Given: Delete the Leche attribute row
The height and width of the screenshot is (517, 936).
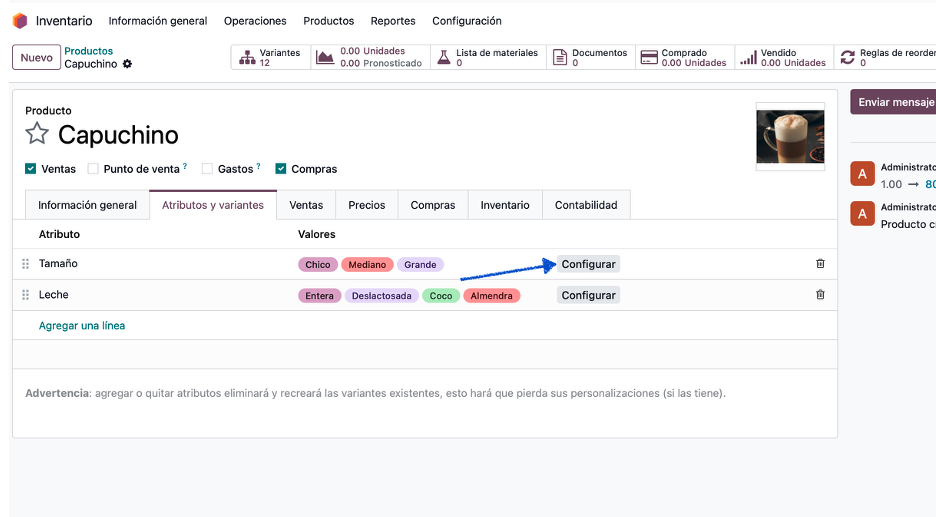Looking at the screenshot, I should click(x=820, y=295).
